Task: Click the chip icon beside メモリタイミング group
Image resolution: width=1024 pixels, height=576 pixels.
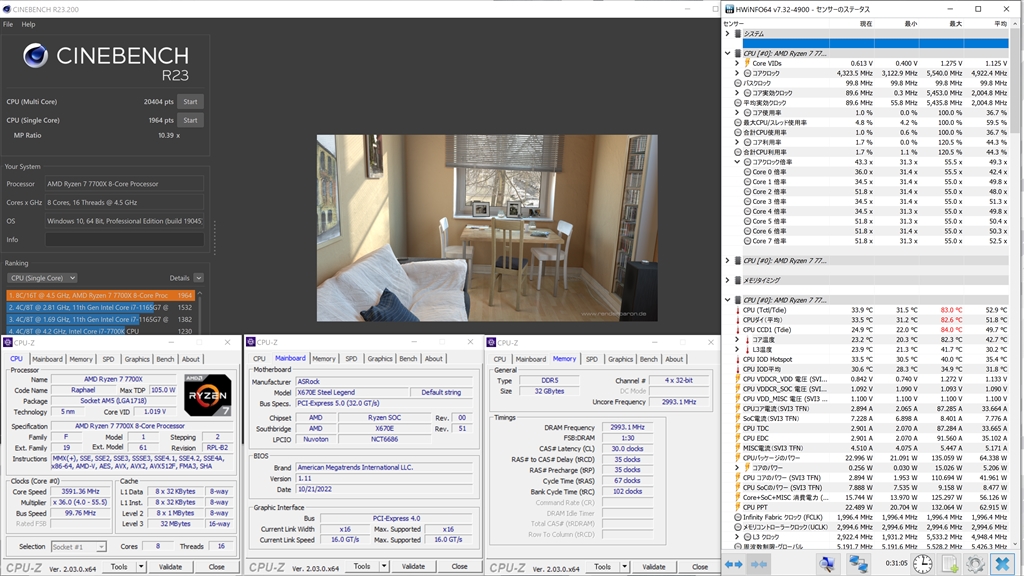Action: coord(738,280)
